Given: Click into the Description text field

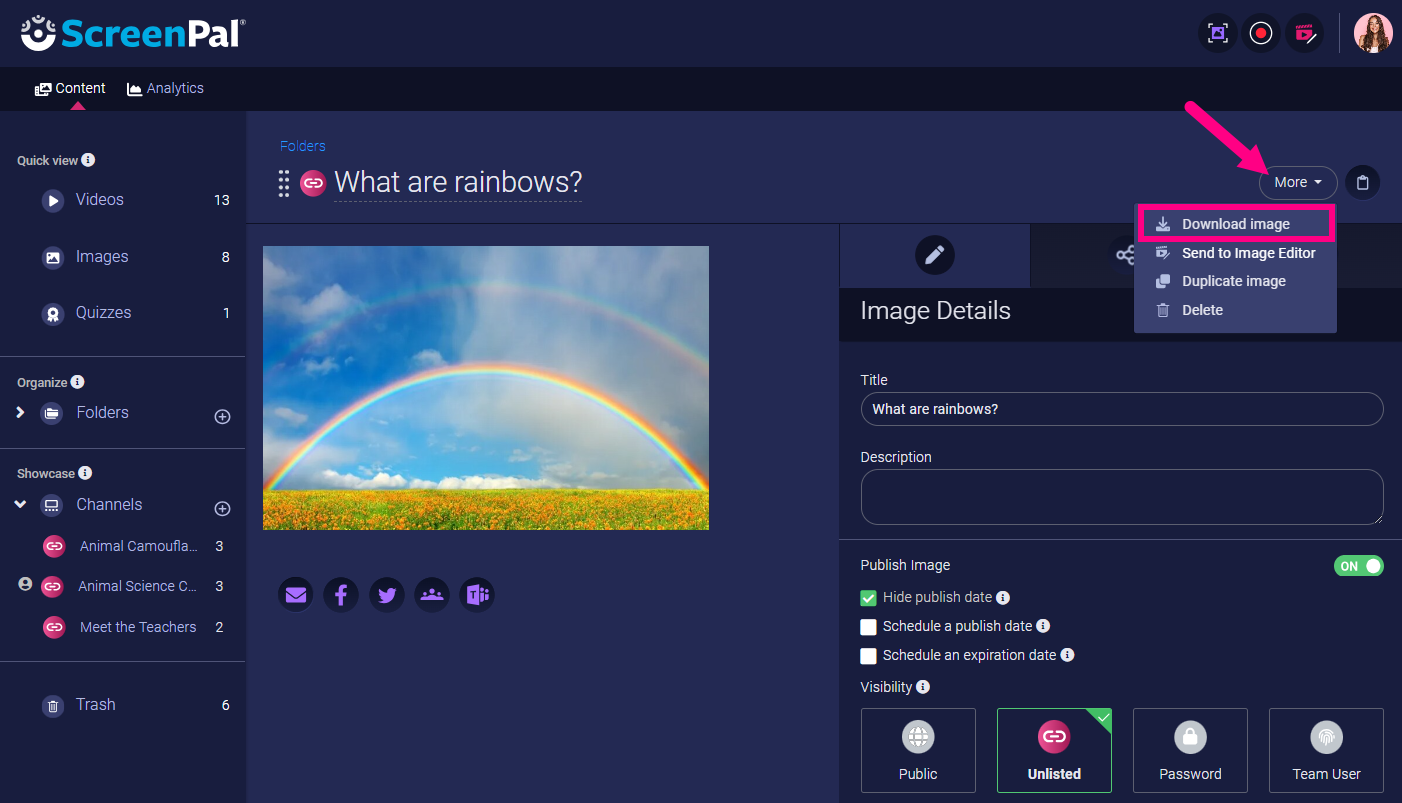Looking at the screenshot, I should point(1120,496).
